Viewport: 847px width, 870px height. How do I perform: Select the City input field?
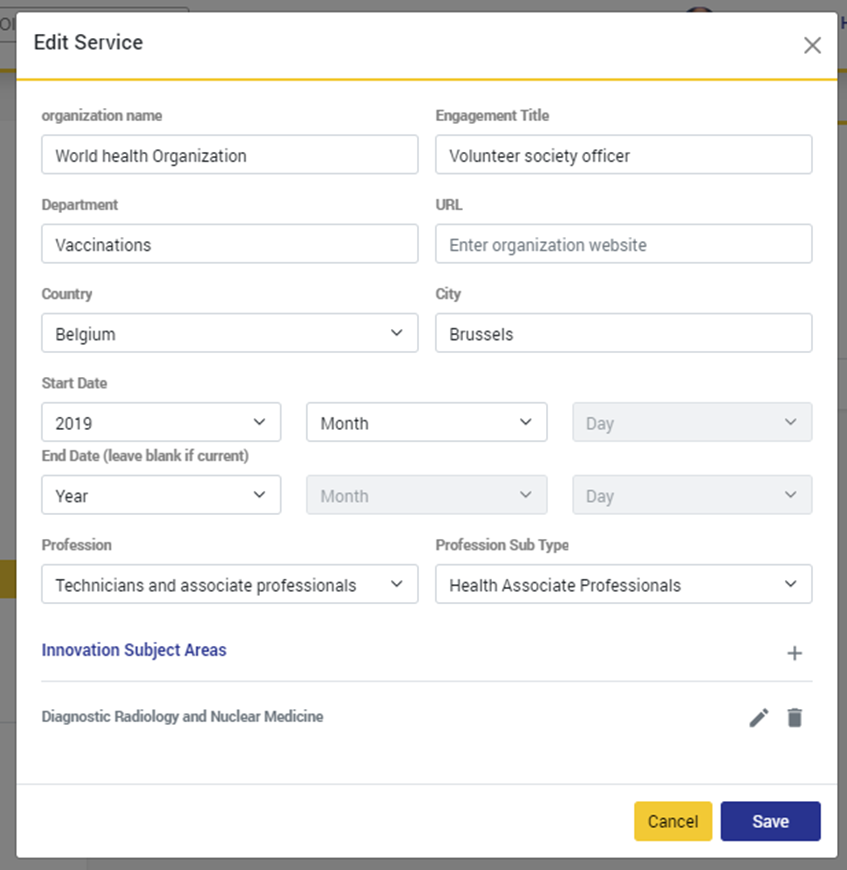click(623, 334)
